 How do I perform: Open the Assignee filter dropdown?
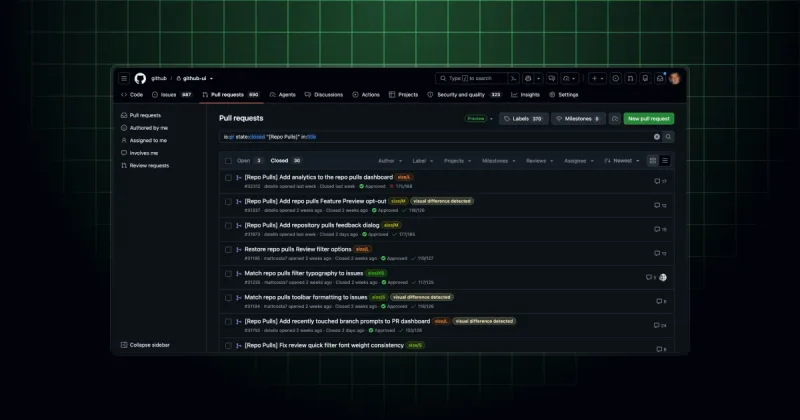point(579,161)
